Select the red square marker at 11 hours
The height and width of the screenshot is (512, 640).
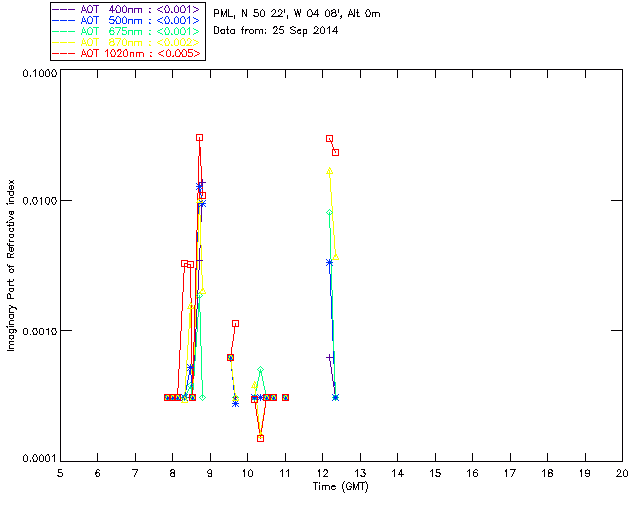coord(285,397)
